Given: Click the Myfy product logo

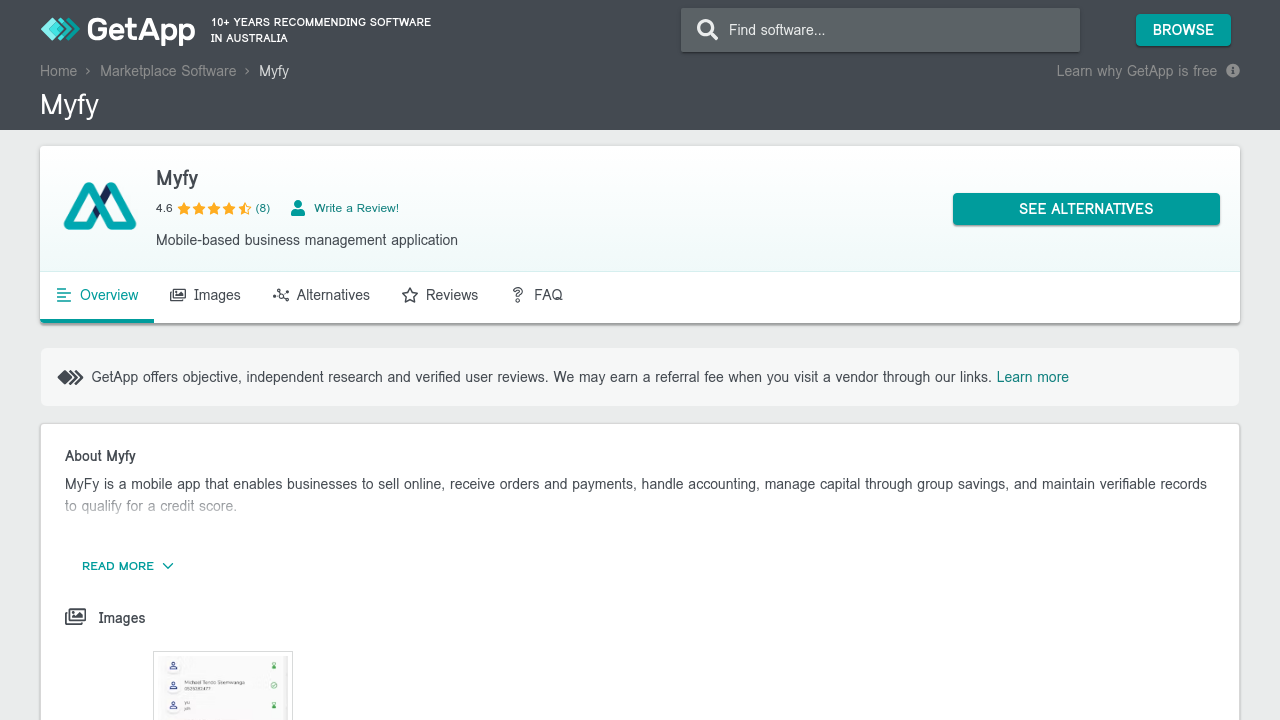Looking at the screenshot, I should [100, 206].
